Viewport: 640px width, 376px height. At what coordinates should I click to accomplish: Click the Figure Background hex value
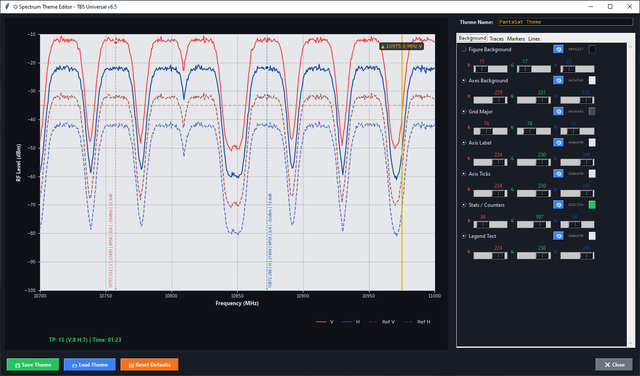[x=576, y=49]
